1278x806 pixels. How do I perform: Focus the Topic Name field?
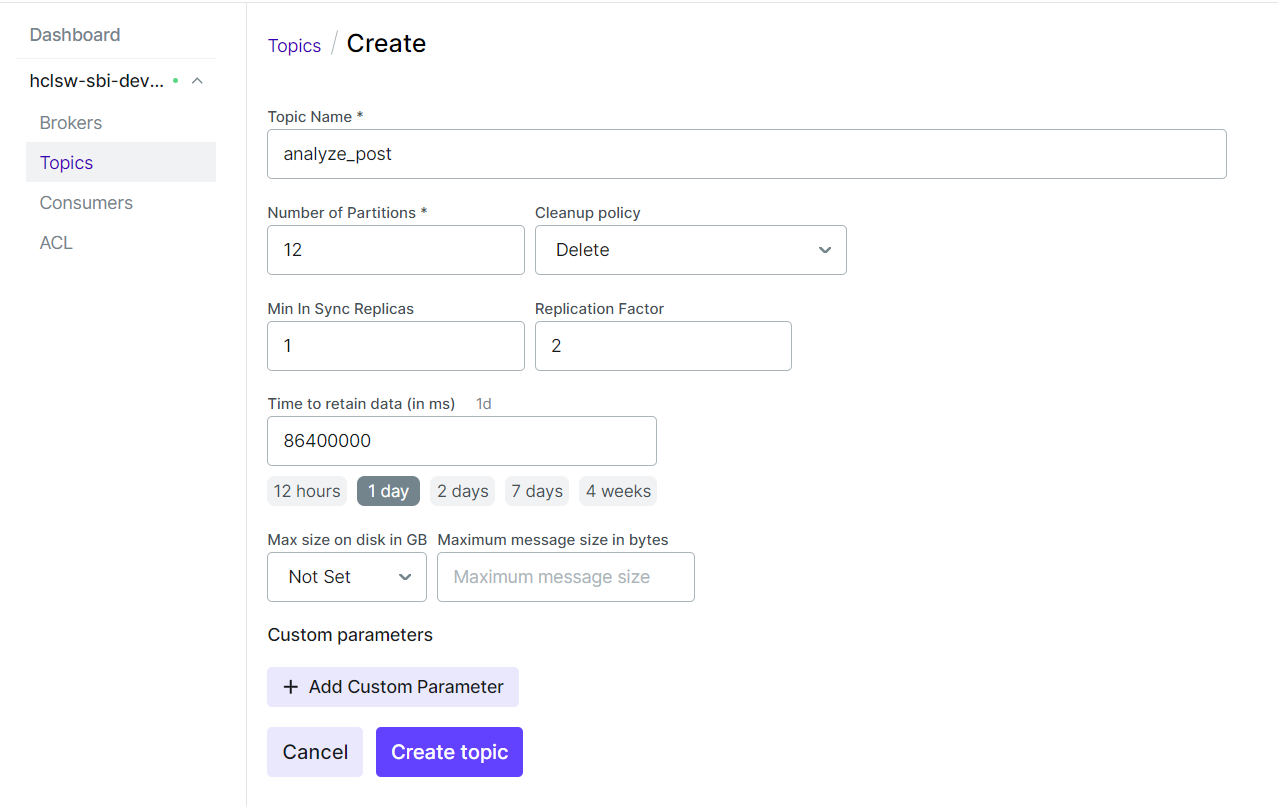[x=746, y=154]
